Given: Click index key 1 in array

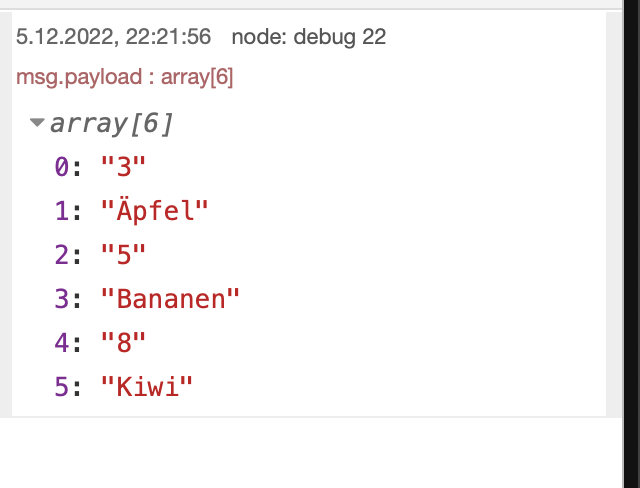Looking at the screenshot, I should [62, 211].
